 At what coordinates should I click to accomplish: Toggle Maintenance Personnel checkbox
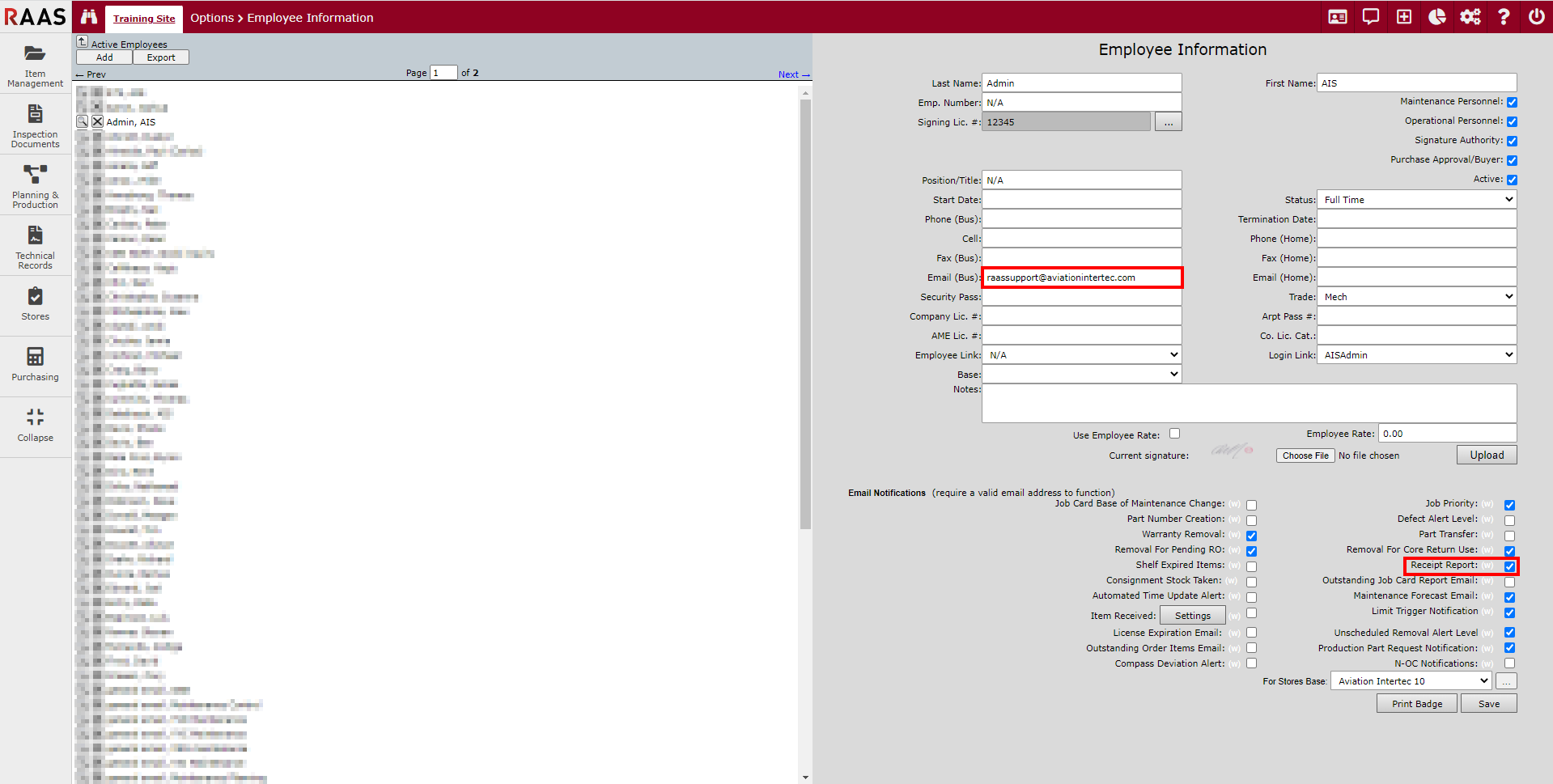point(1512,102)
